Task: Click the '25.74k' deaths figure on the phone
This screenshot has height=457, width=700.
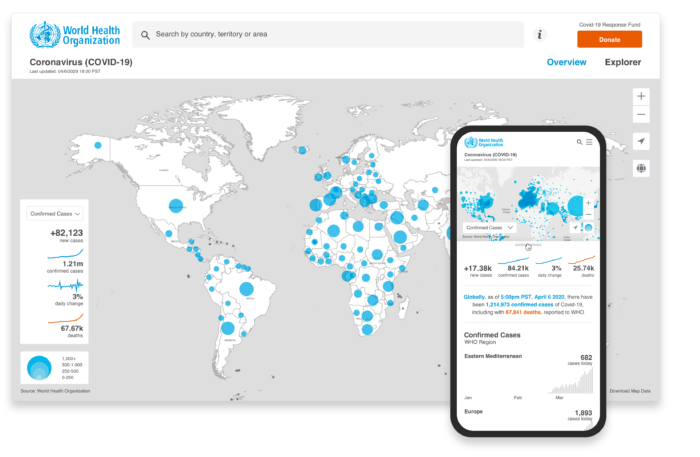Action: click(583, 268)
